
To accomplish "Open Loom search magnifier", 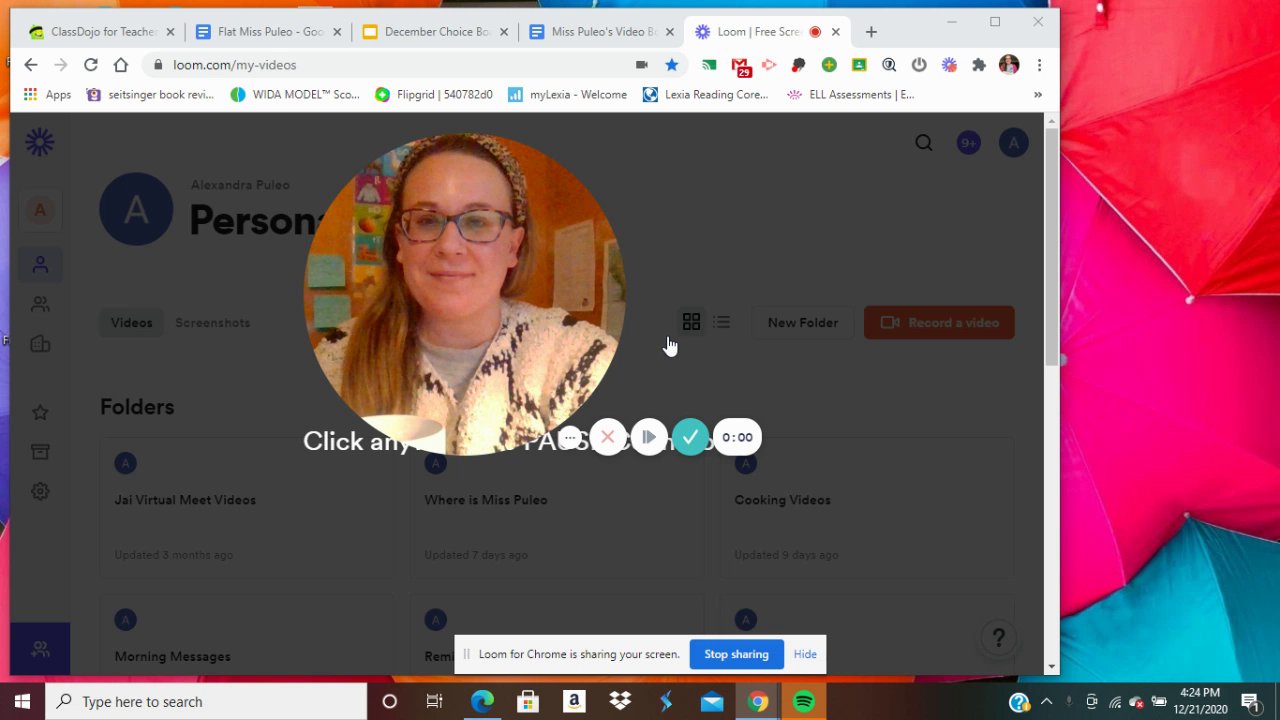I will point(924,143).
